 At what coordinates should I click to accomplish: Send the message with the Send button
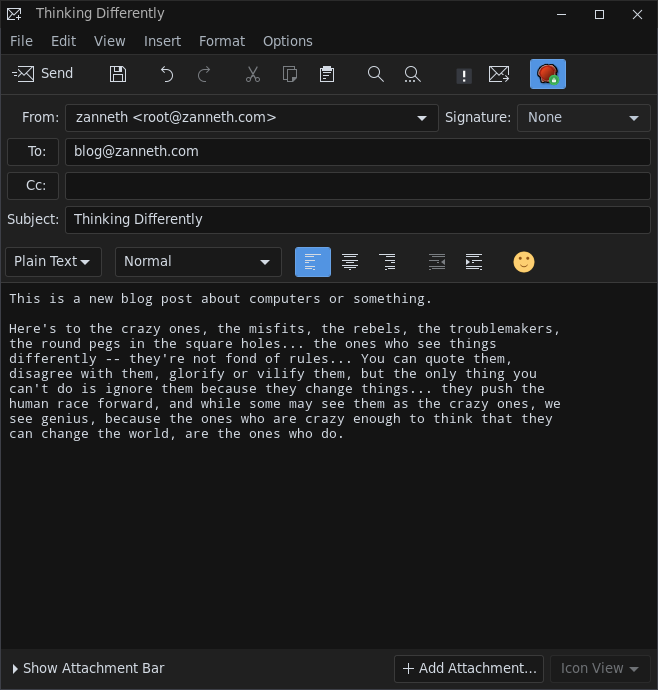pyautogui.click(x=43, y=74)
